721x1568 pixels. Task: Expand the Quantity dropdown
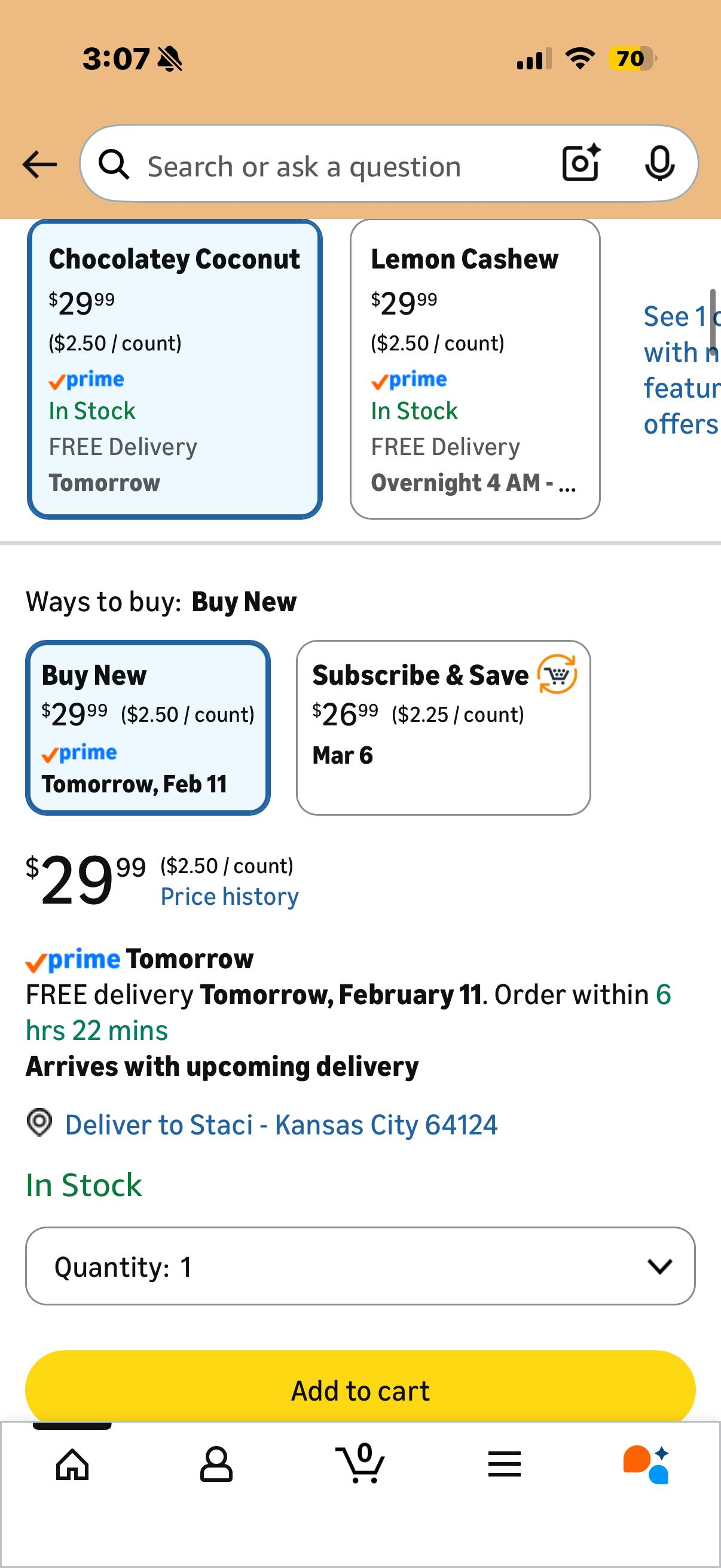[x=360, y=1266]
